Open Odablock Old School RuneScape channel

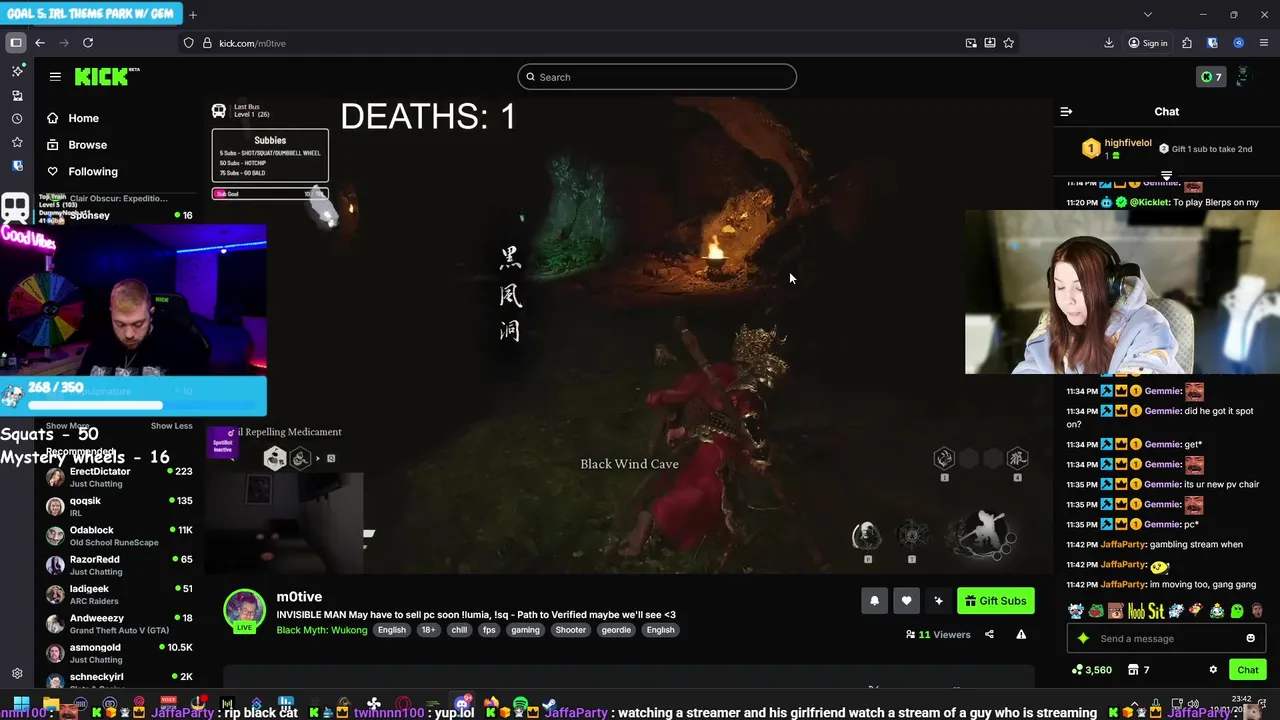point(119,535)
